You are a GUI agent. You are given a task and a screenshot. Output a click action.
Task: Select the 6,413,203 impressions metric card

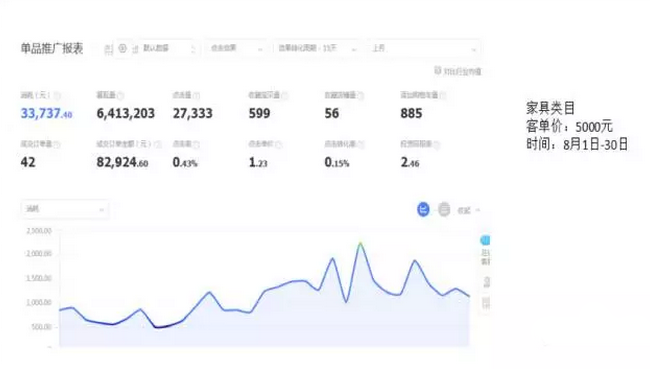126,106
